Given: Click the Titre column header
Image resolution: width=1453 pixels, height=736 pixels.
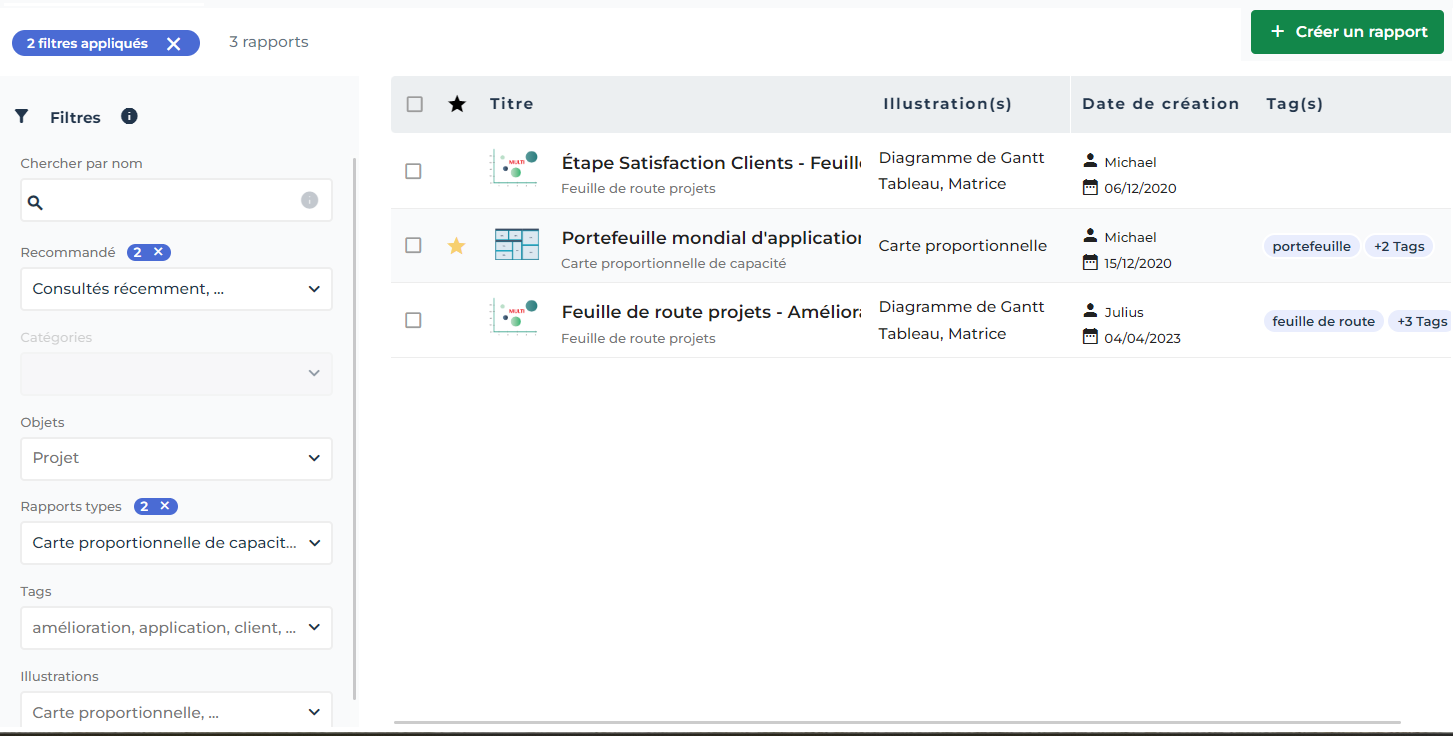Looking at the screenshot, I should click(511, 104).
